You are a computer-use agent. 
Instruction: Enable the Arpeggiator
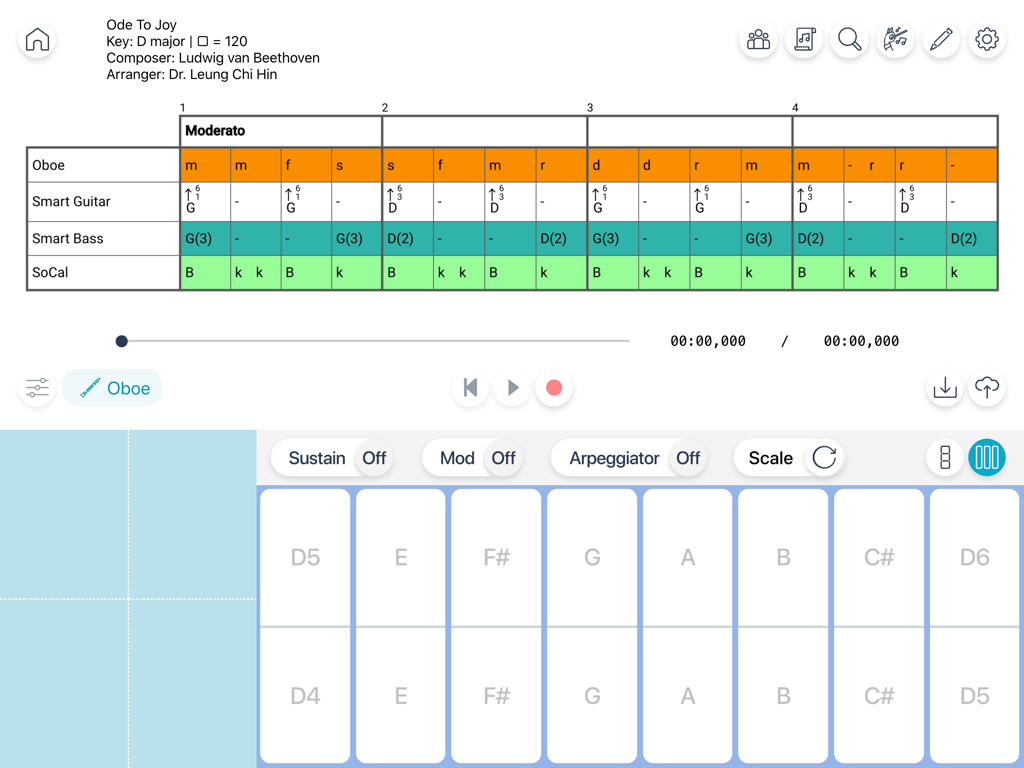(688, 458)
